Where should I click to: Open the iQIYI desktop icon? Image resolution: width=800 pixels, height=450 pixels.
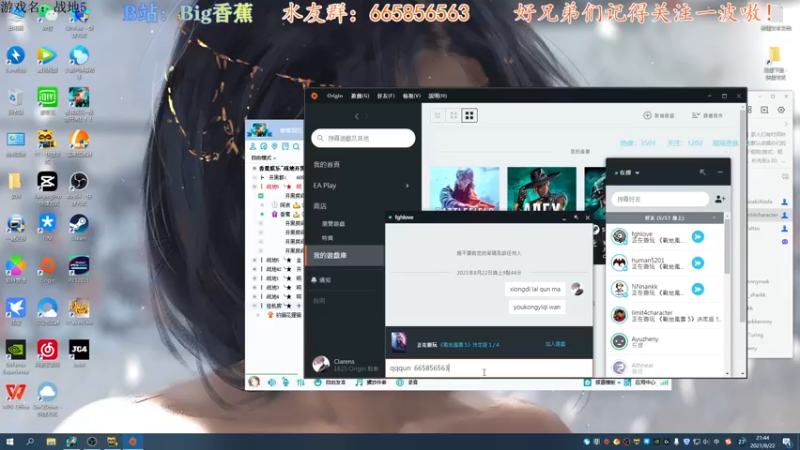(47, 101)
